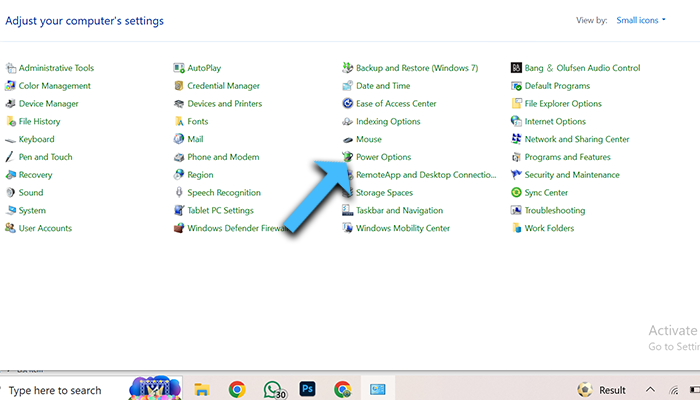Image resolution: width=700 pixels, height=400 pixels.
Task: Click the User Accounts icon
Action: pyautogui.click(x=10, y=228)
